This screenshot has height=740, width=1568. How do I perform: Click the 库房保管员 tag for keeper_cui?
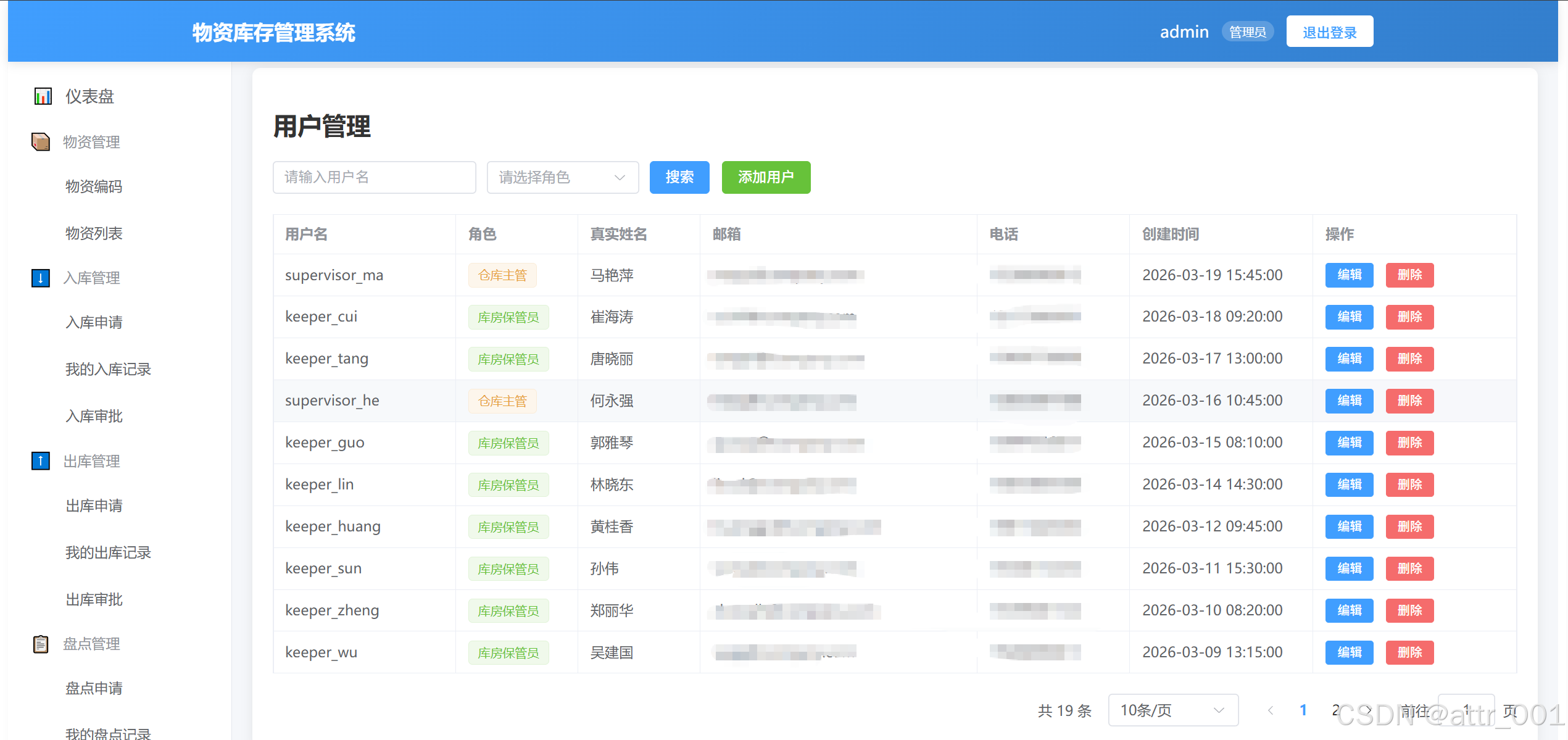508,317
